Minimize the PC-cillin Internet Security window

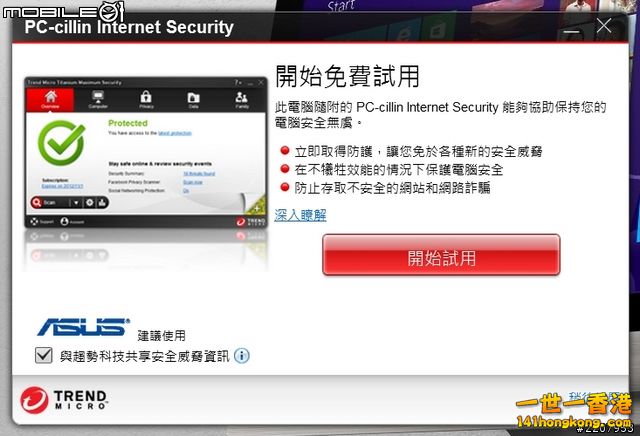coord(571,31)
